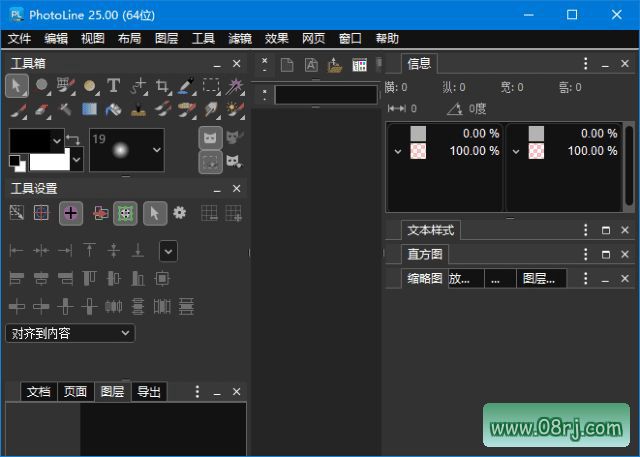Select the Text tool (T)

click(113, 86)
